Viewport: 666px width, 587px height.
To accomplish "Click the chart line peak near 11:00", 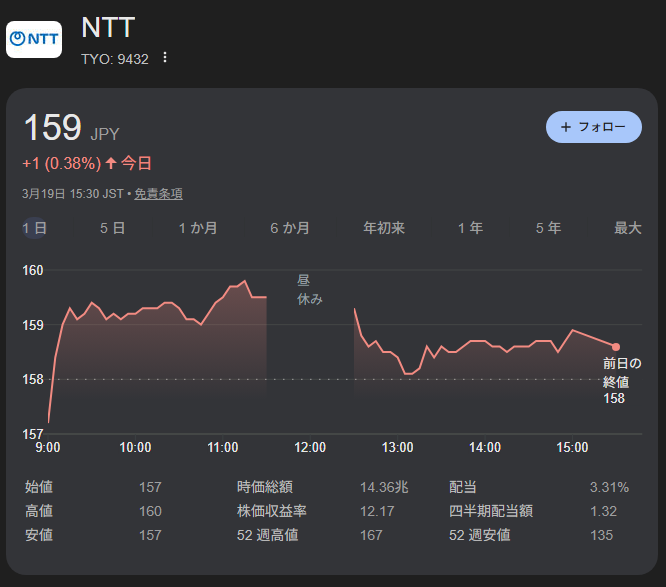I will pyautogui.click(x=244, y=281).
